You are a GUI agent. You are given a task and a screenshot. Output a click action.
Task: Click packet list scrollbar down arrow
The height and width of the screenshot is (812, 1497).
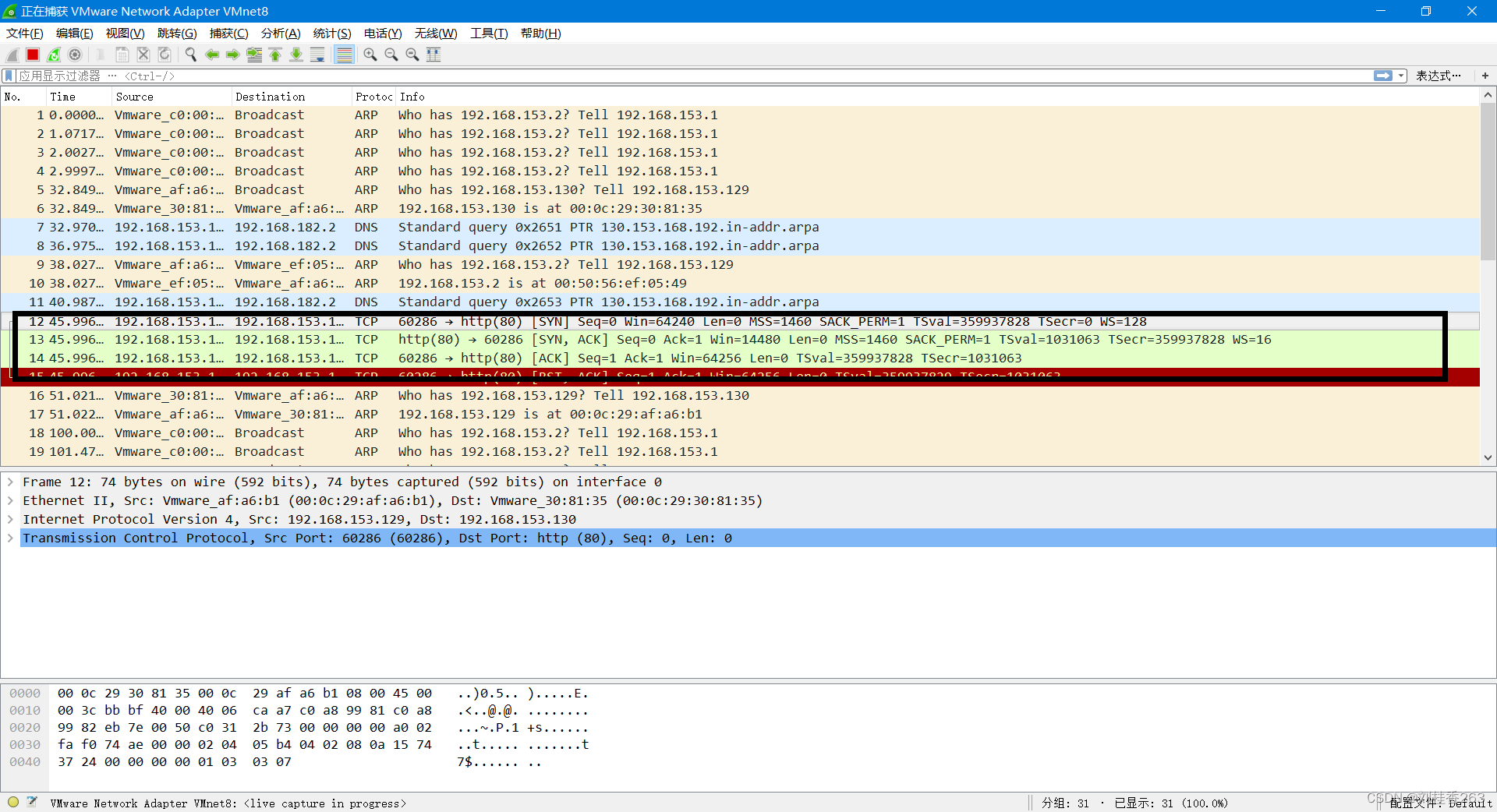pos(1488,458)
